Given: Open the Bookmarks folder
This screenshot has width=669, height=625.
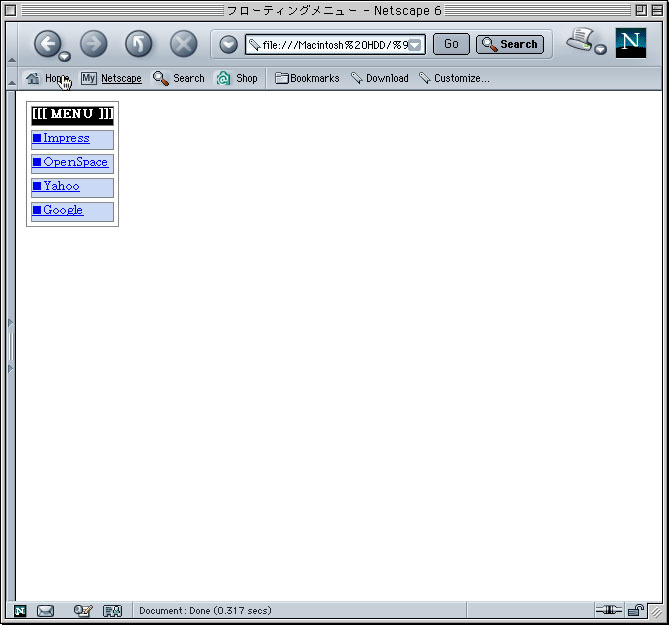Looking at the screenshot, I should tap(307, 78).
